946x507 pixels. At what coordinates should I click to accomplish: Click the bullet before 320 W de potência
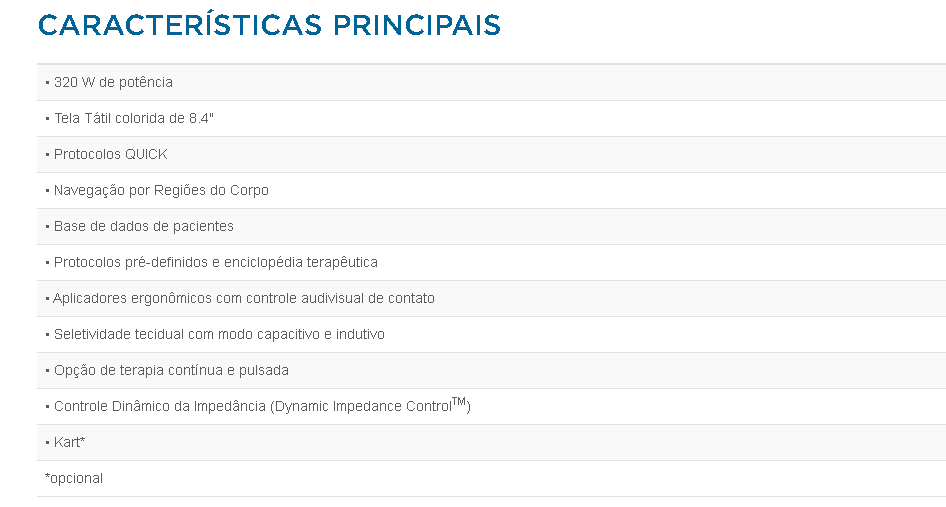[48, 83]
